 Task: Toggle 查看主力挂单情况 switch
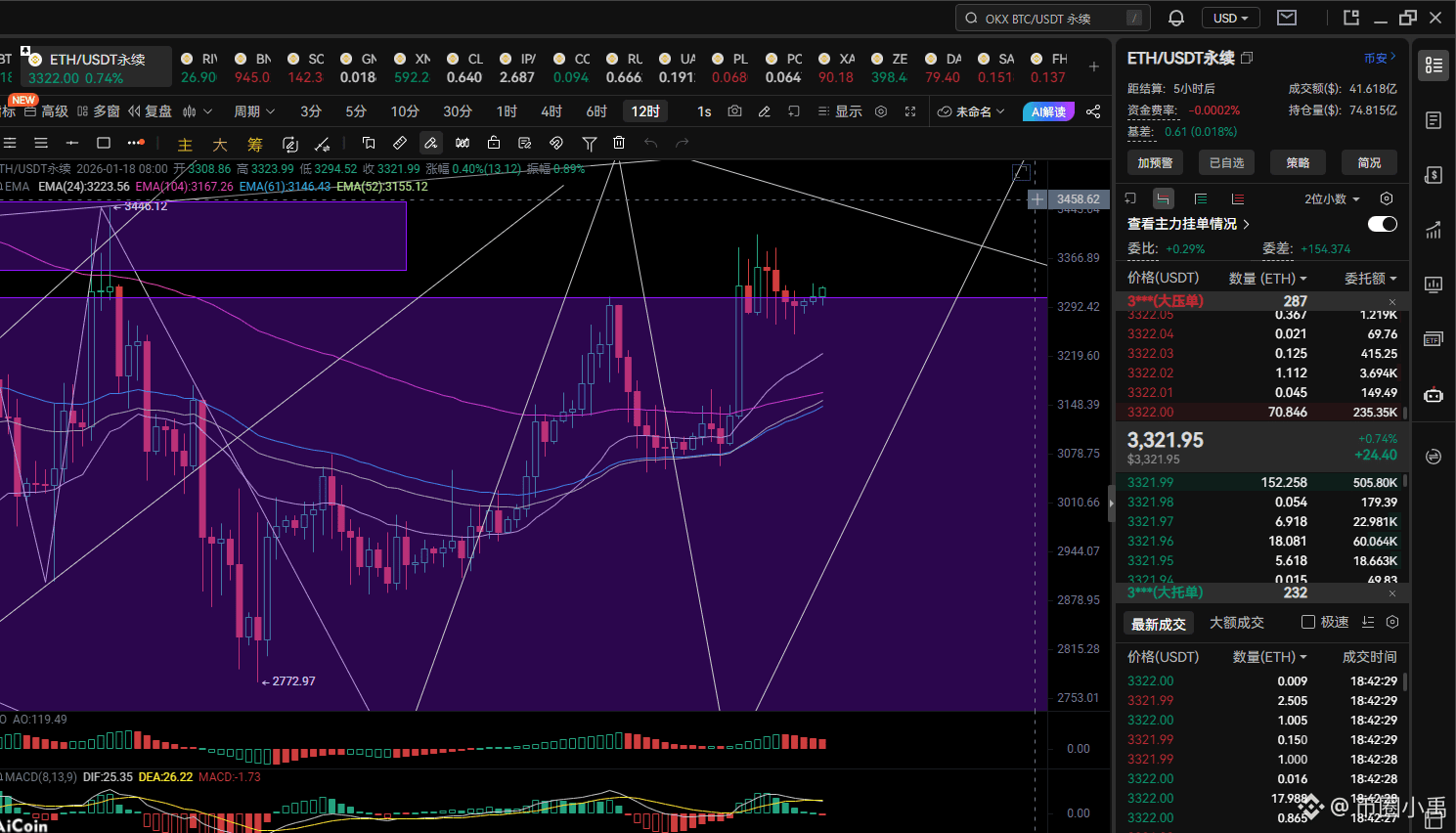click(1383, 224)
